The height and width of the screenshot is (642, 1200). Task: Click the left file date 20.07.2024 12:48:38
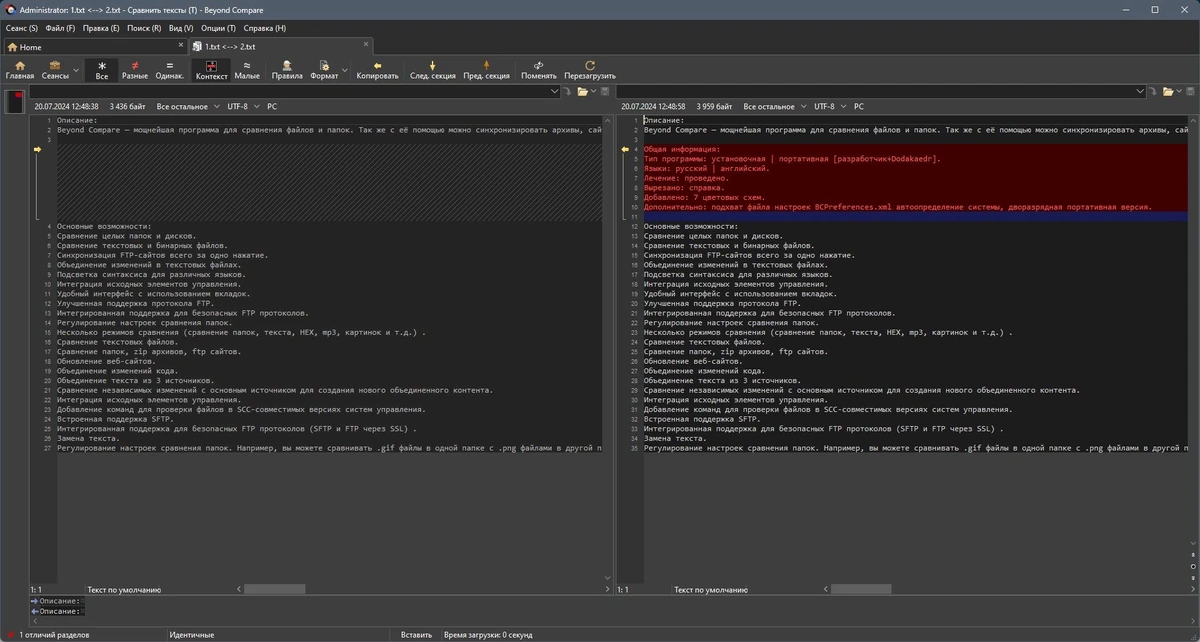(x=66, y=106)
